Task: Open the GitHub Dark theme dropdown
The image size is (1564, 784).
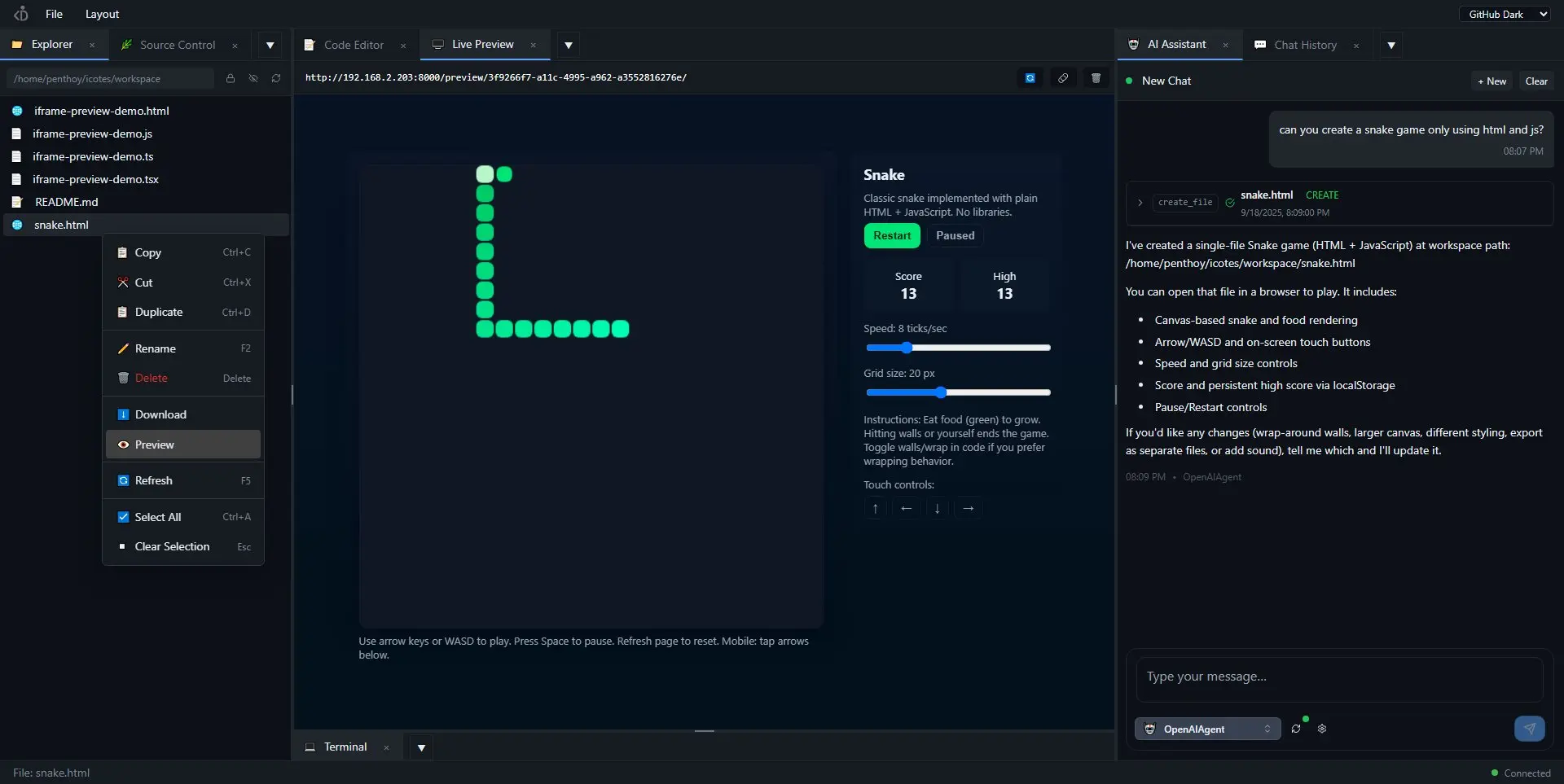Action: click(x=1505, y=14)
